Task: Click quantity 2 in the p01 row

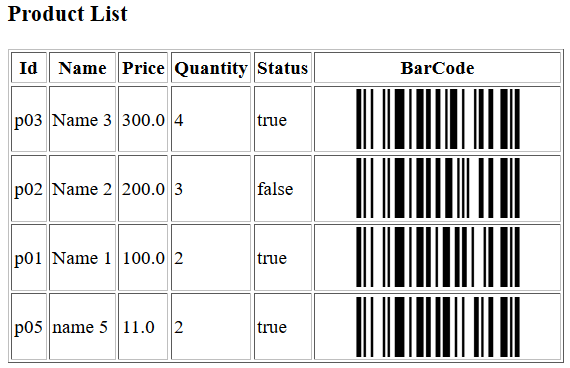Action: tap(211, 257)
